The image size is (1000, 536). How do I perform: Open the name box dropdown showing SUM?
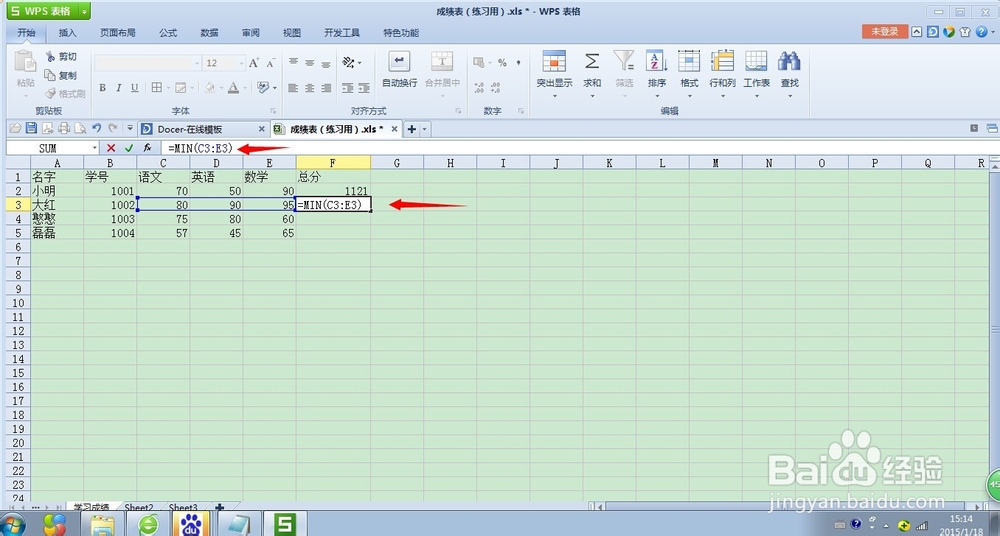(94, 148)
